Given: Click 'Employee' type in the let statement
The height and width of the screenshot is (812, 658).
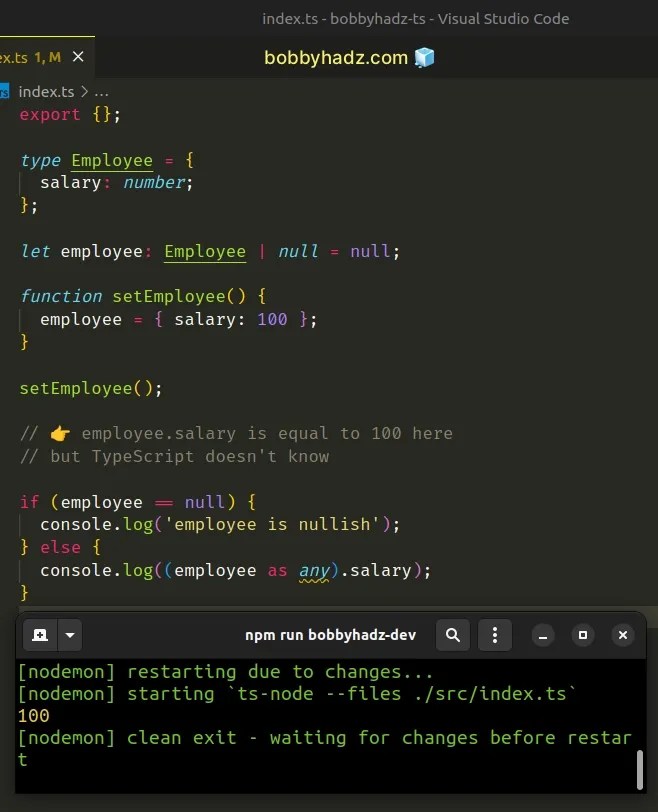Looking at the screenshot, I should pyautogui.click(x=205, y=252).
